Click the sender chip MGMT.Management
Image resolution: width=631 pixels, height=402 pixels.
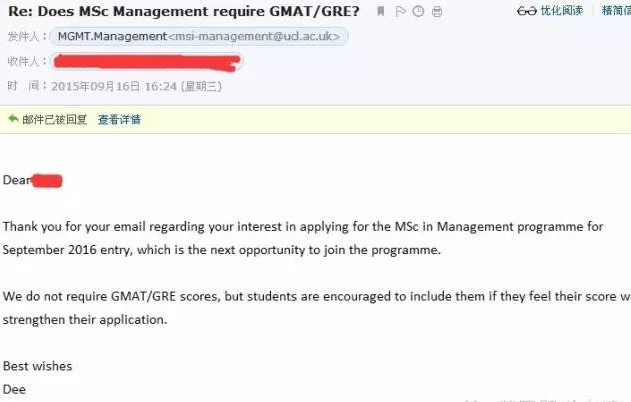tap(112, 36)
